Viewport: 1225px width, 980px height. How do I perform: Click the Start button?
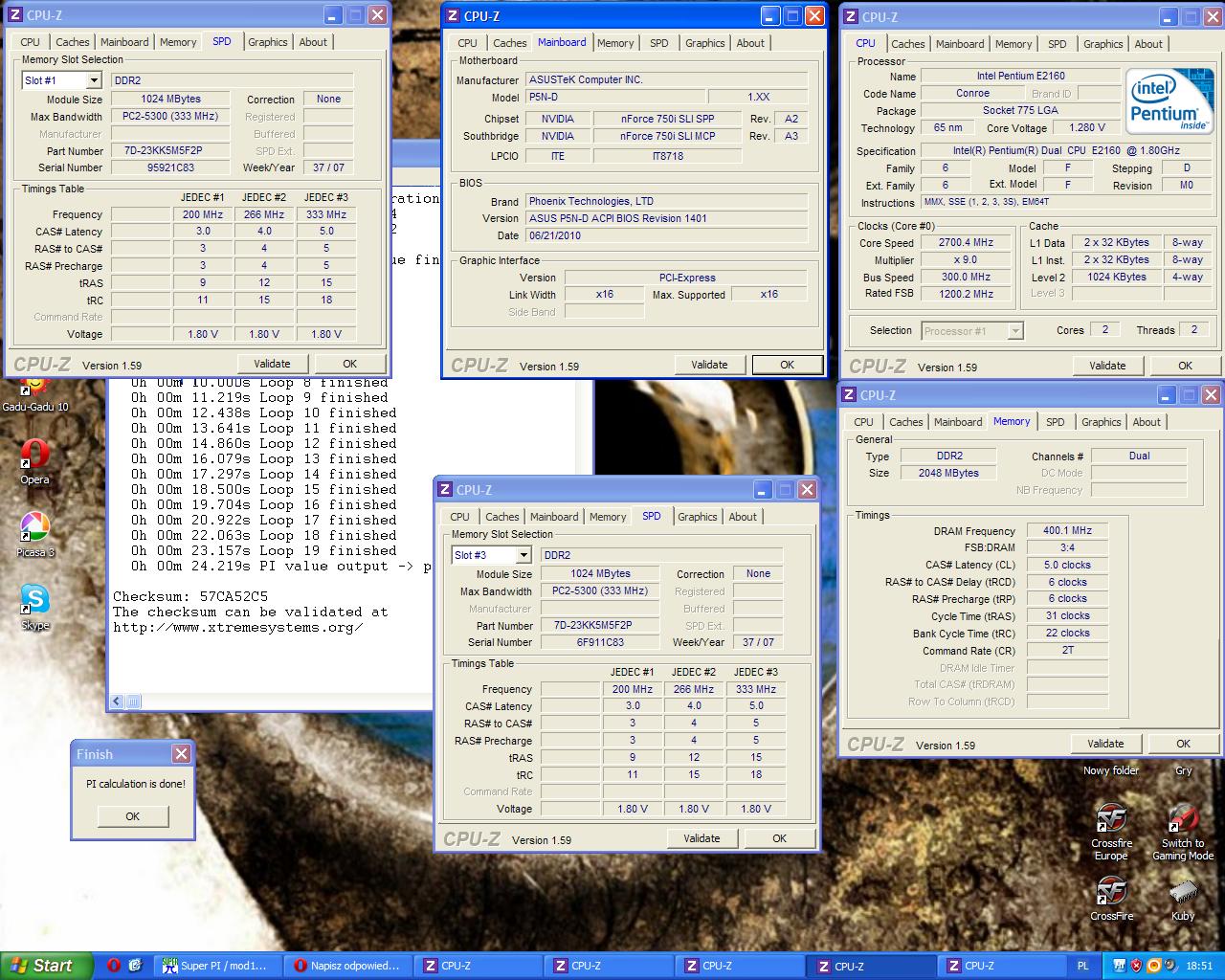43,966
